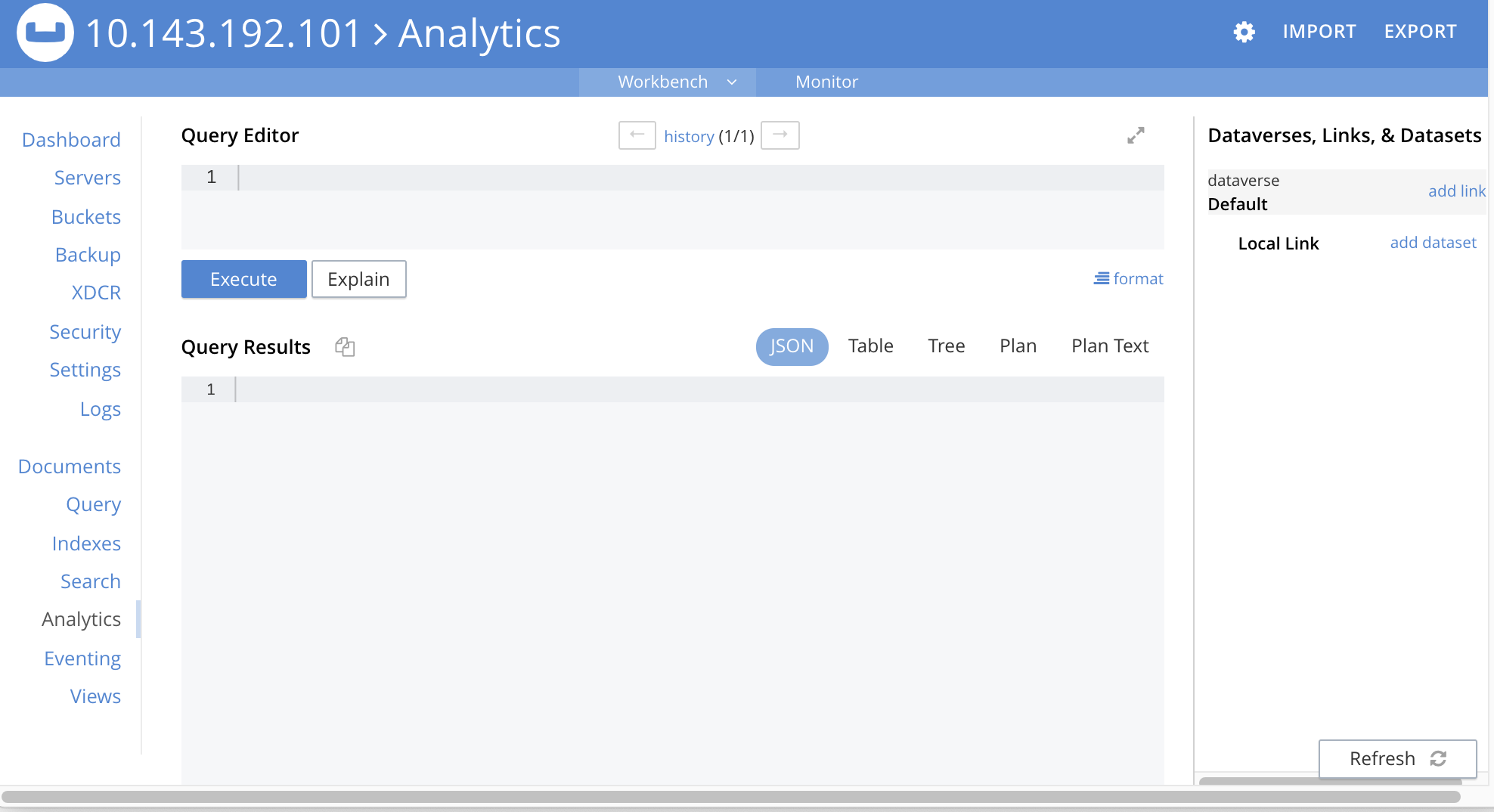Click the horizontal scrollbar at the bottom
Image resolution: width=1494 pixels, height=812 pixels.
click(x=730, y=797)
